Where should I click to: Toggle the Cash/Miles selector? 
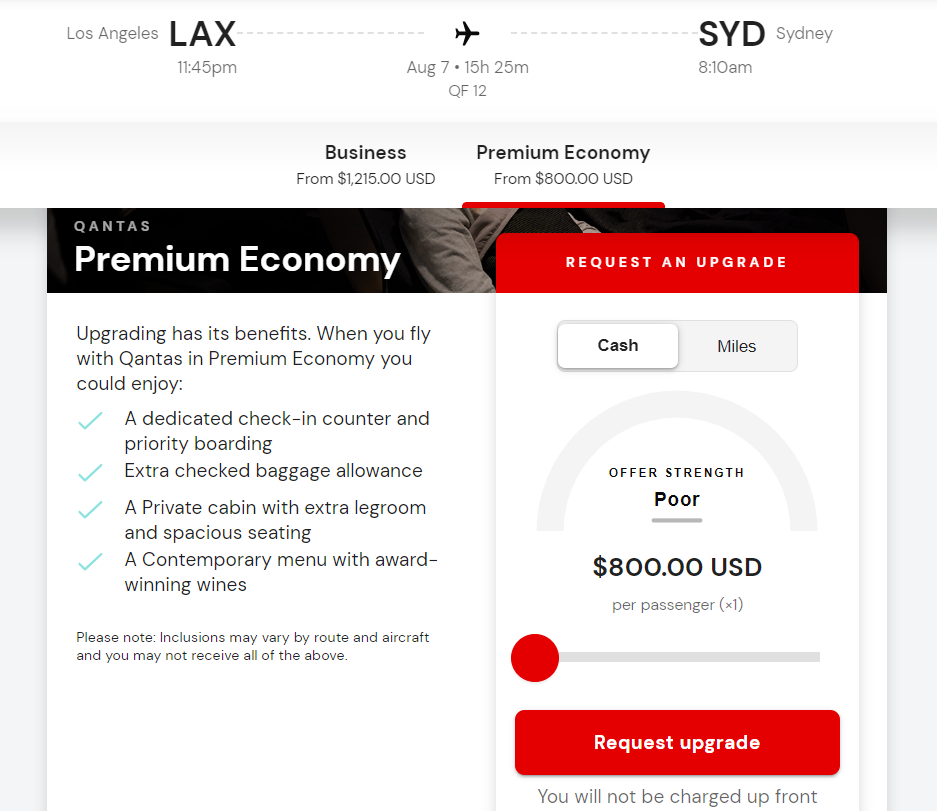(677, 345)
